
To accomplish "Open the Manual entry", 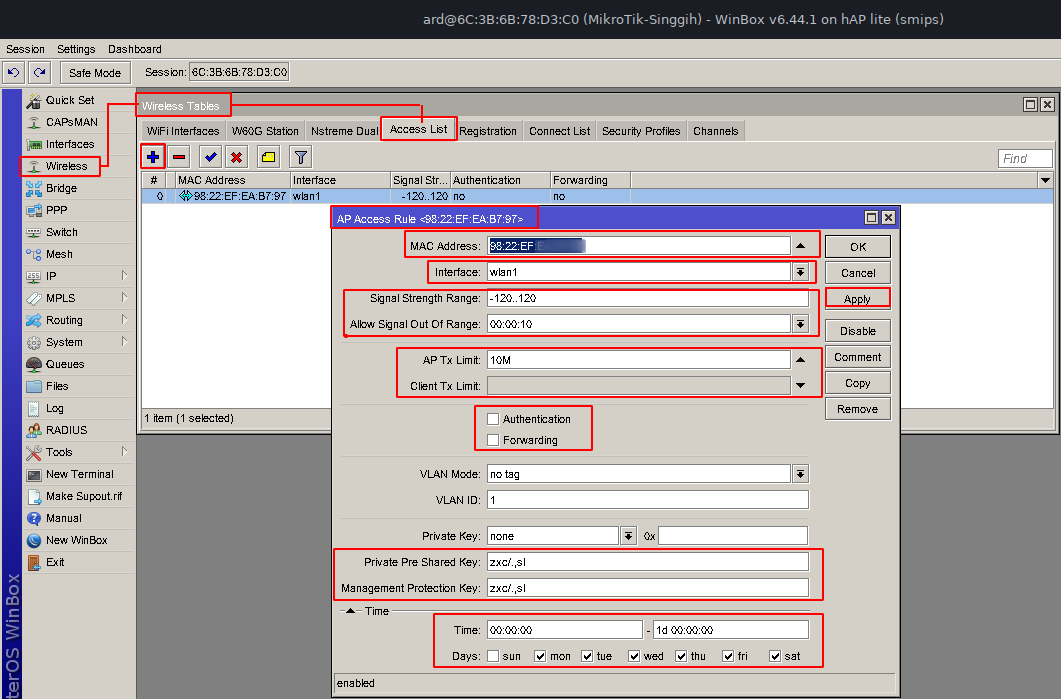I will pyautogui.click(x=63, y=518).
